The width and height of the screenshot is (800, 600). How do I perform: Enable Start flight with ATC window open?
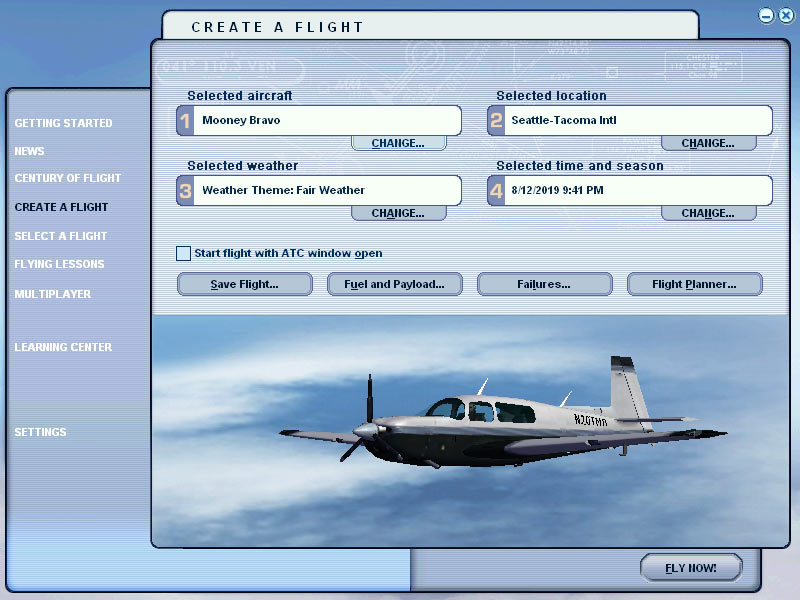tap(183, 253)
